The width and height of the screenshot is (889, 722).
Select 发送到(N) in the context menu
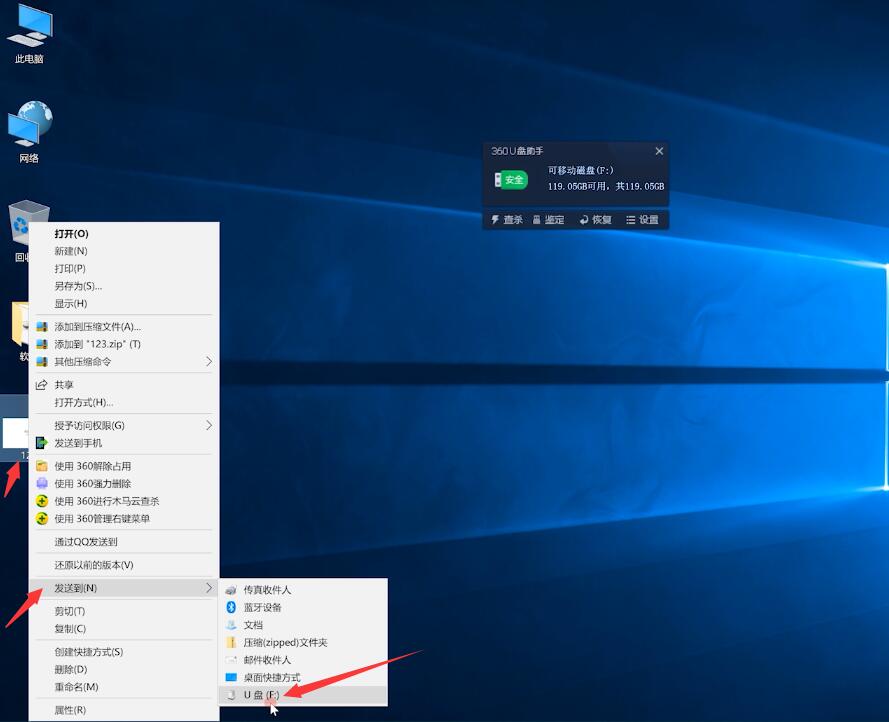point(124,588)
